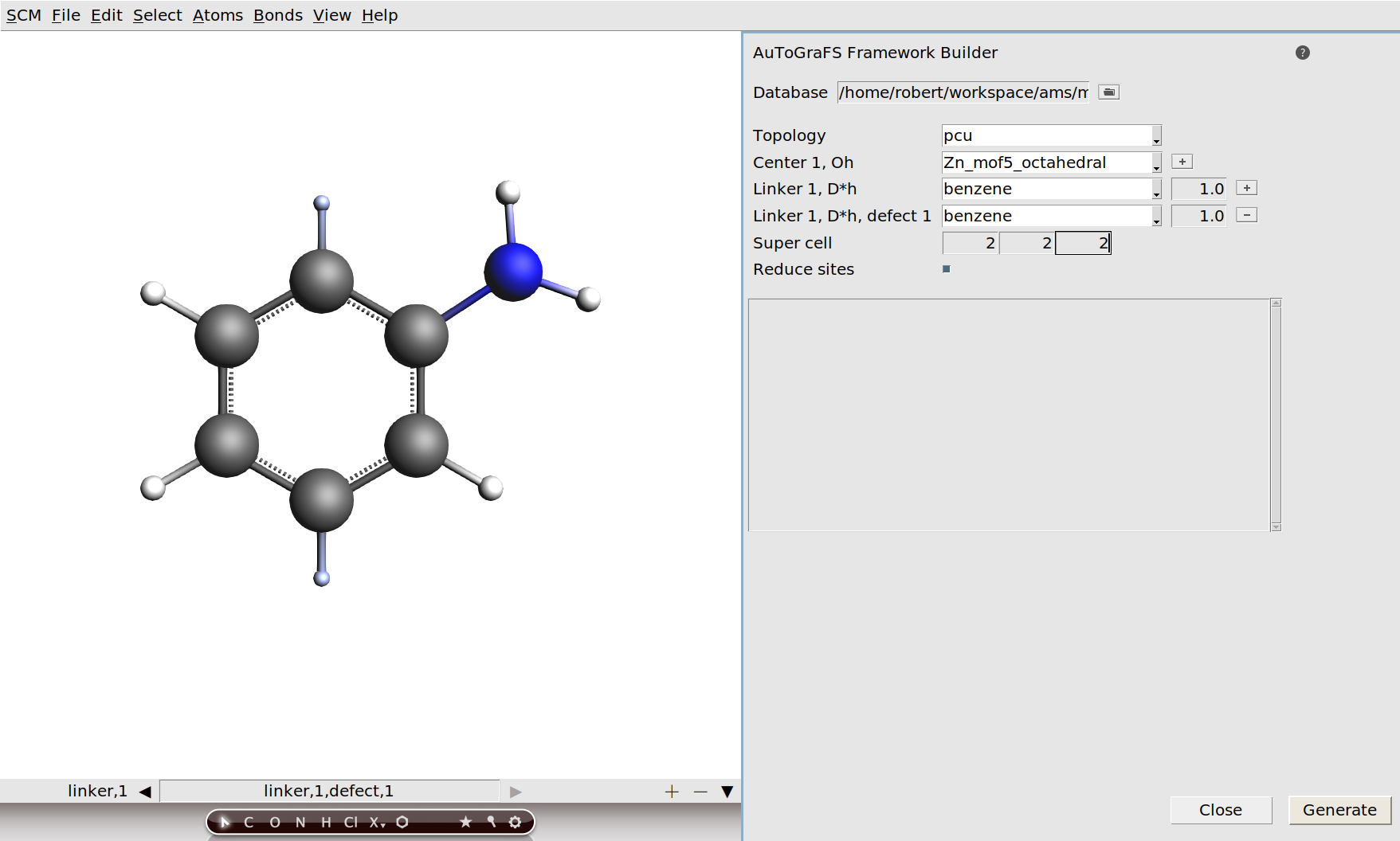The height and width of the screenshot is (841, 1400).
Task: Switch to the linker,1,defect,1 tab
Action: [328, 791]
